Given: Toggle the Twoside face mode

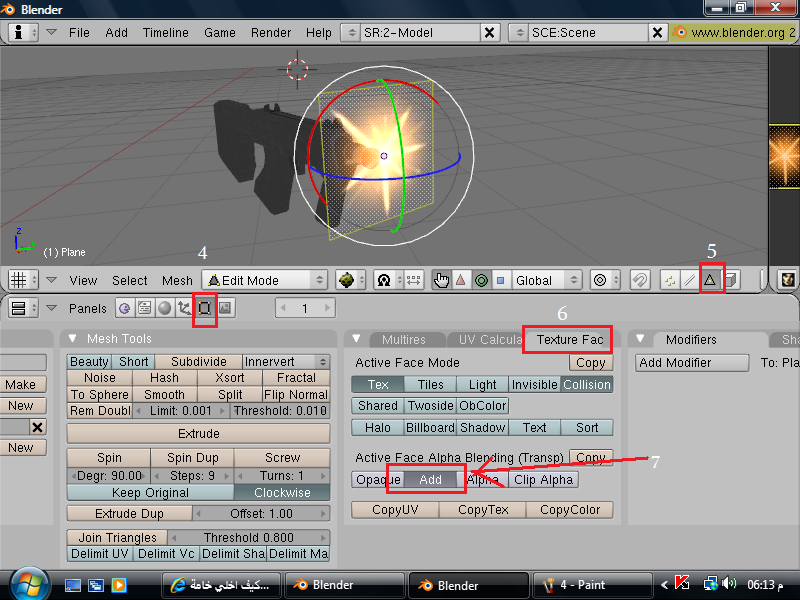Looking at the screenshot, I should click(x=431, y=406).
